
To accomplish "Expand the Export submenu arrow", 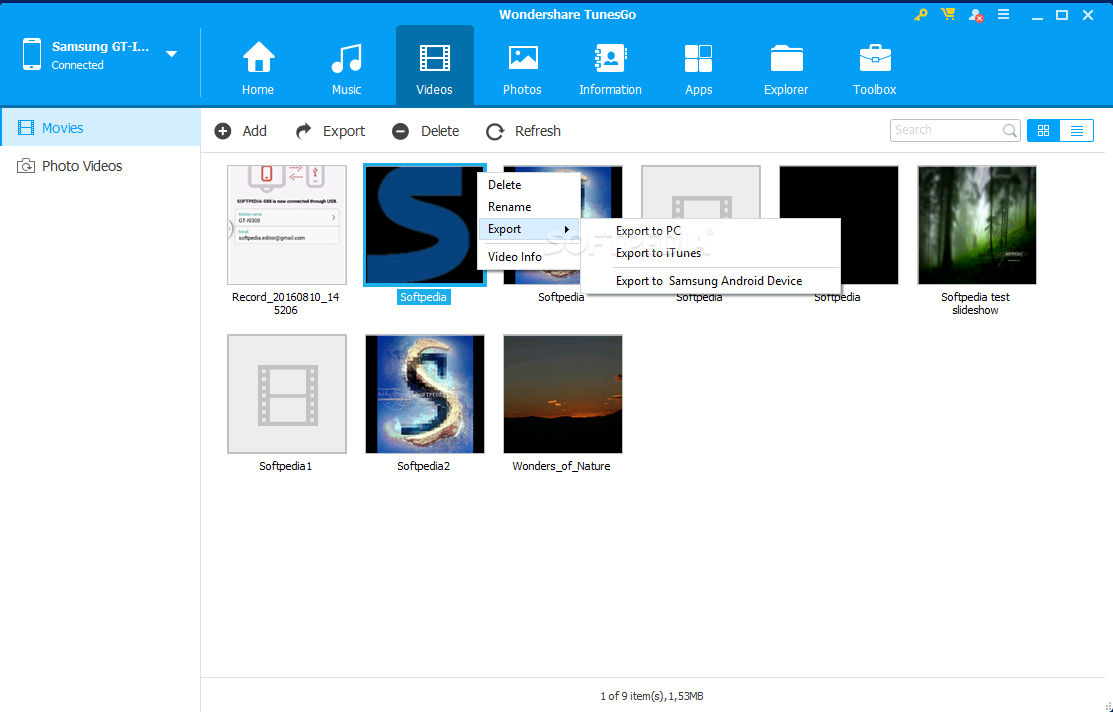I will [x=566, y=229].
